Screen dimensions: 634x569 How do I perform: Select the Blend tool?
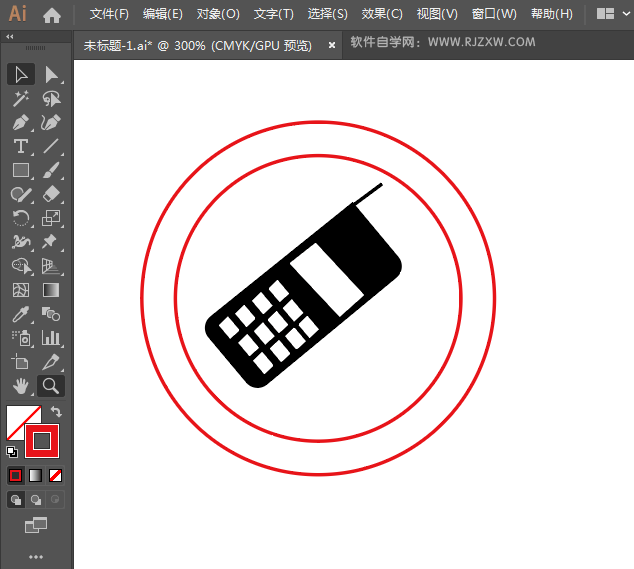pos(51,314)
